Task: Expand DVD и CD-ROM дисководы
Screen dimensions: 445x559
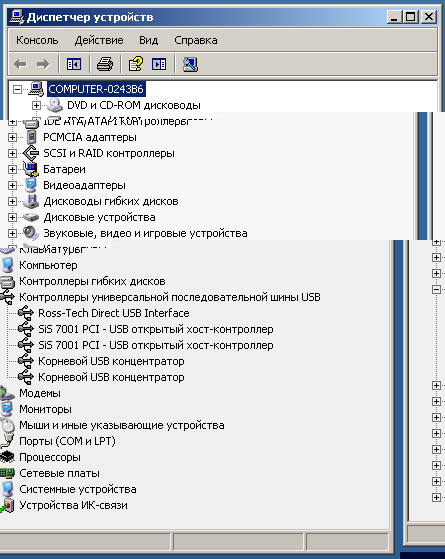Action: pyautogui.click(x=36, y=105)
